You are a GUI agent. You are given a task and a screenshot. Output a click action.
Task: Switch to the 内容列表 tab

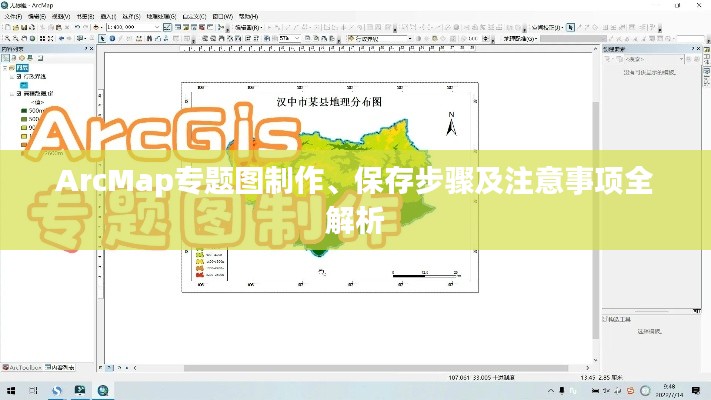(60, 367)
